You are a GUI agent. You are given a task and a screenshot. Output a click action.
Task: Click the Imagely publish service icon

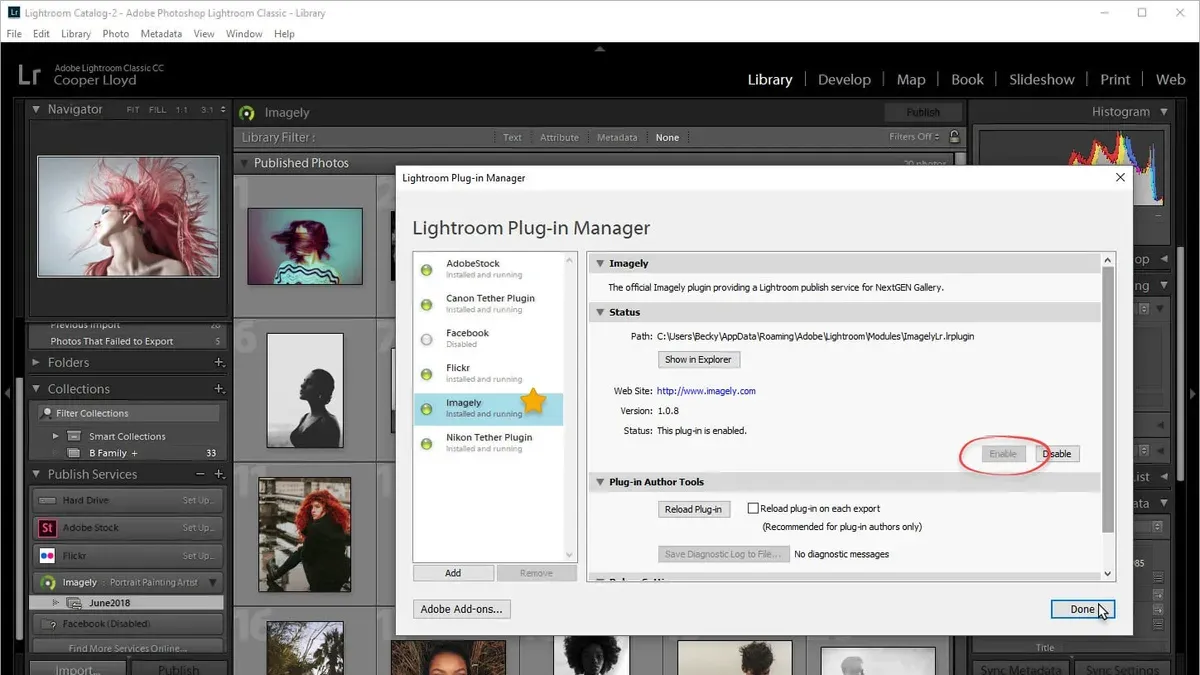(47, 582)
